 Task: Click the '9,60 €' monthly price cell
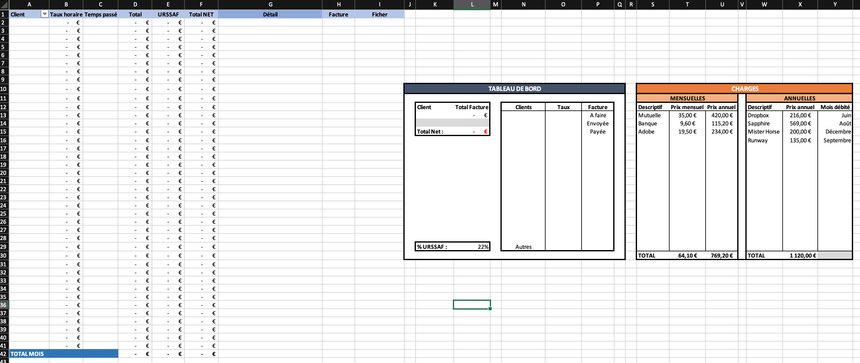point(687,124)
